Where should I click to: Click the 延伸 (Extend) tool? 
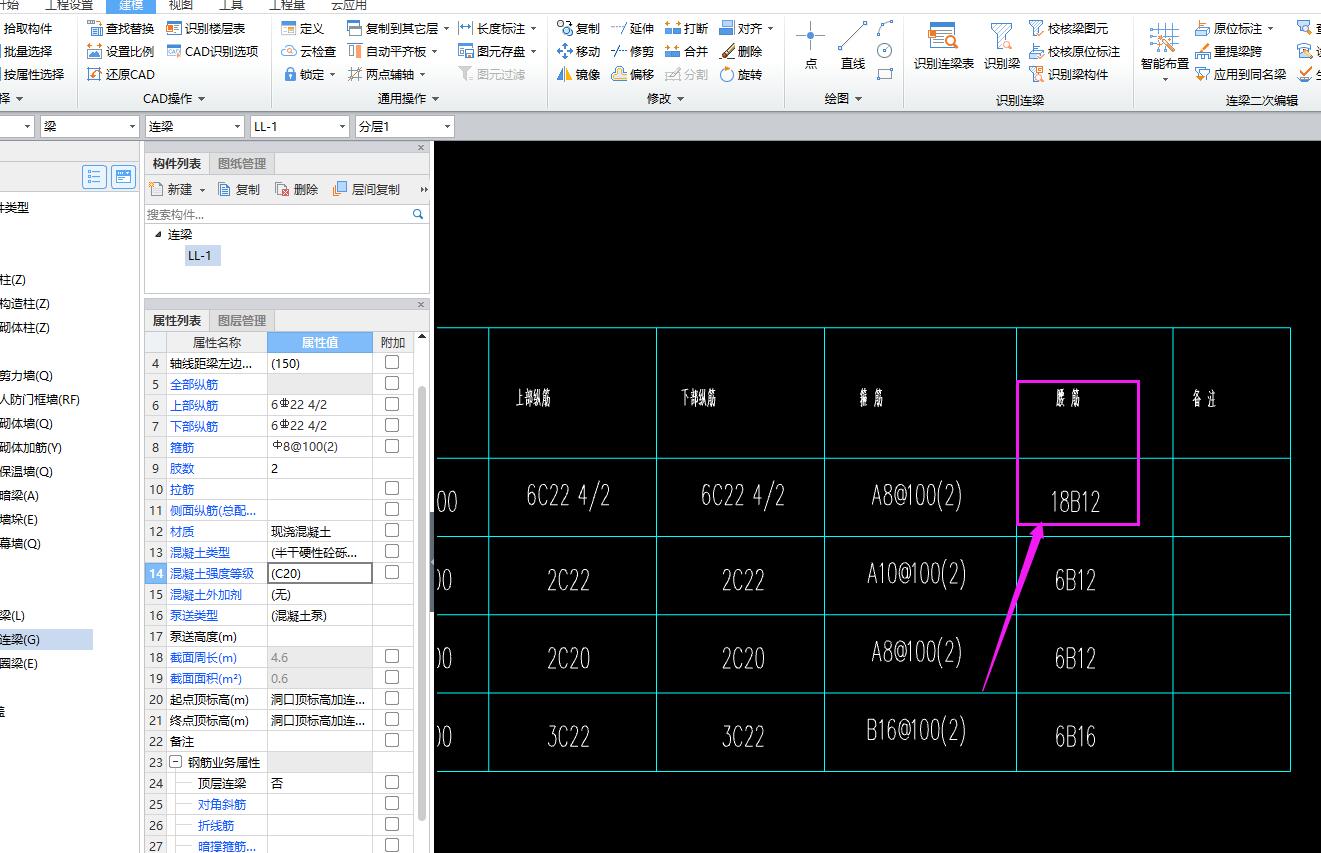point(632,28)
